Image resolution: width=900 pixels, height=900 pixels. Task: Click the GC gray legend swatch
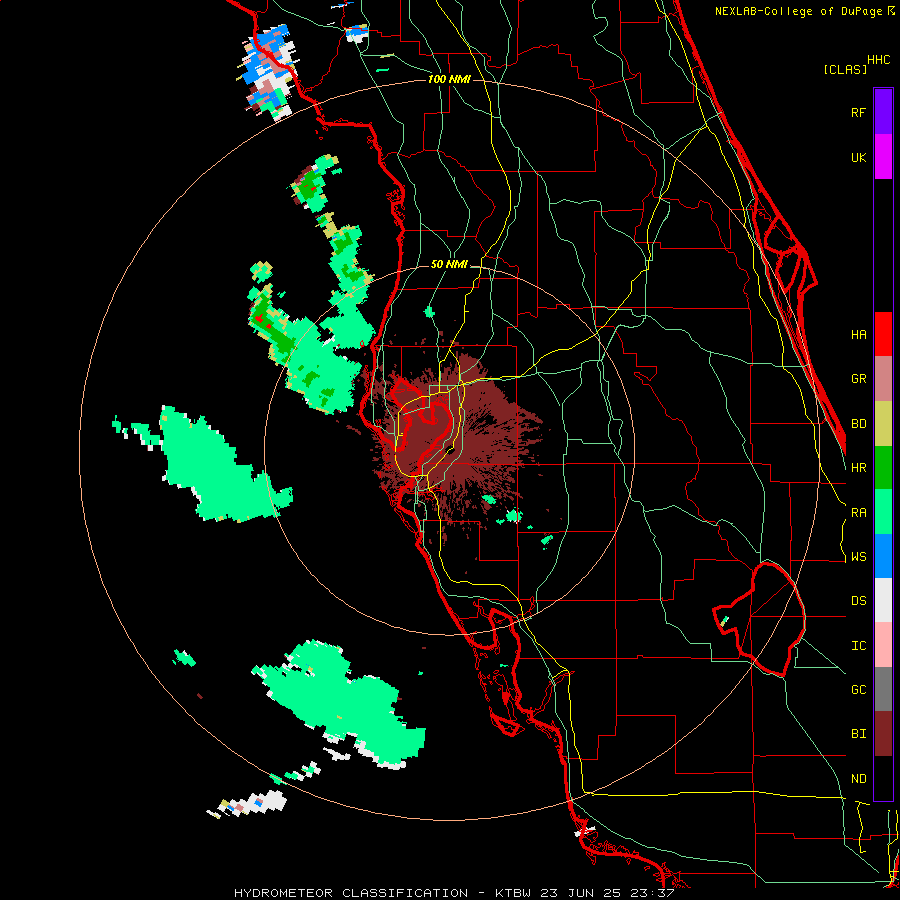(883, 689)
